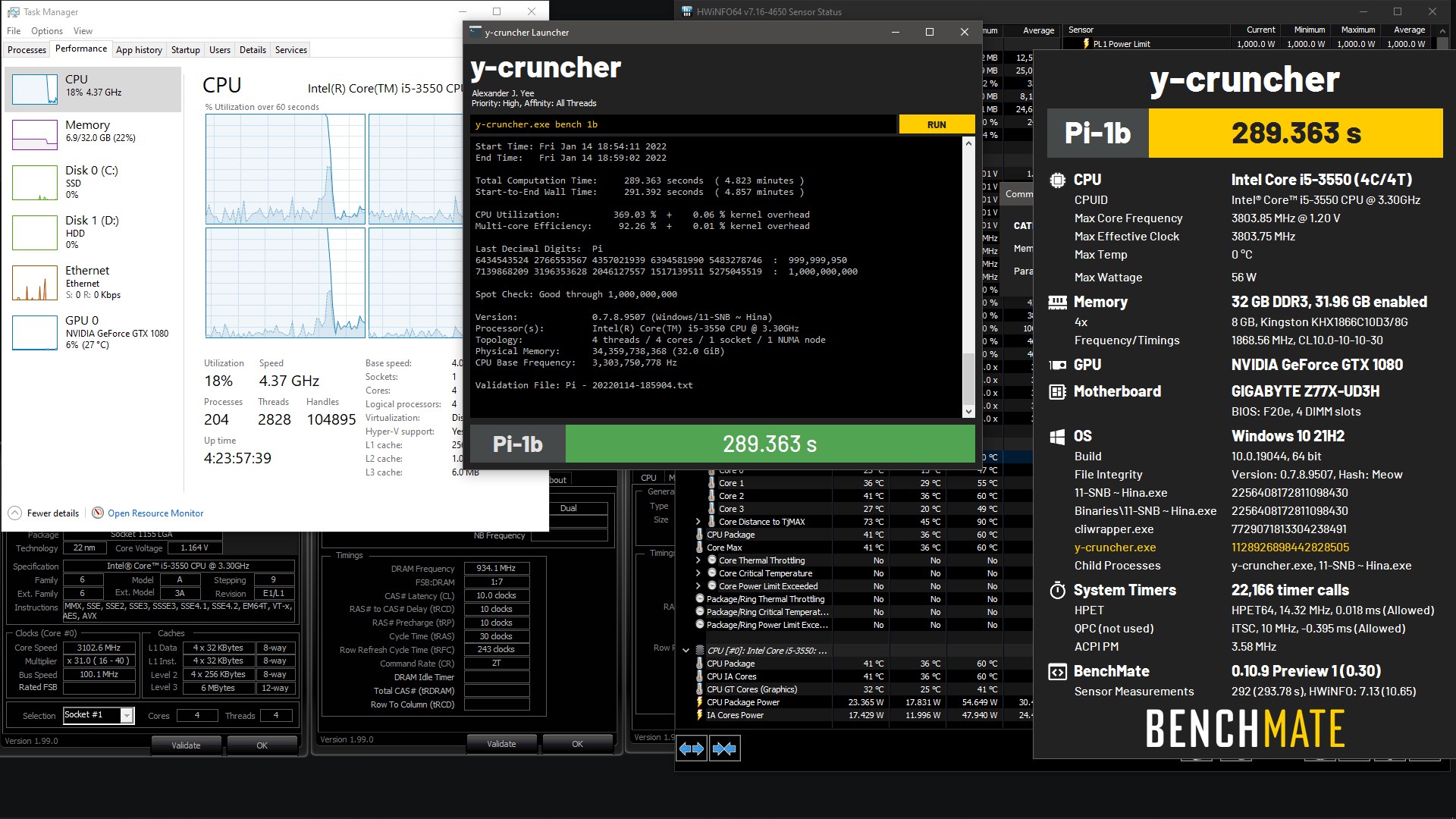Collapse Task Manager with Fewer details
This screenshot has width=1456, height=819.
tap(44, 513)
